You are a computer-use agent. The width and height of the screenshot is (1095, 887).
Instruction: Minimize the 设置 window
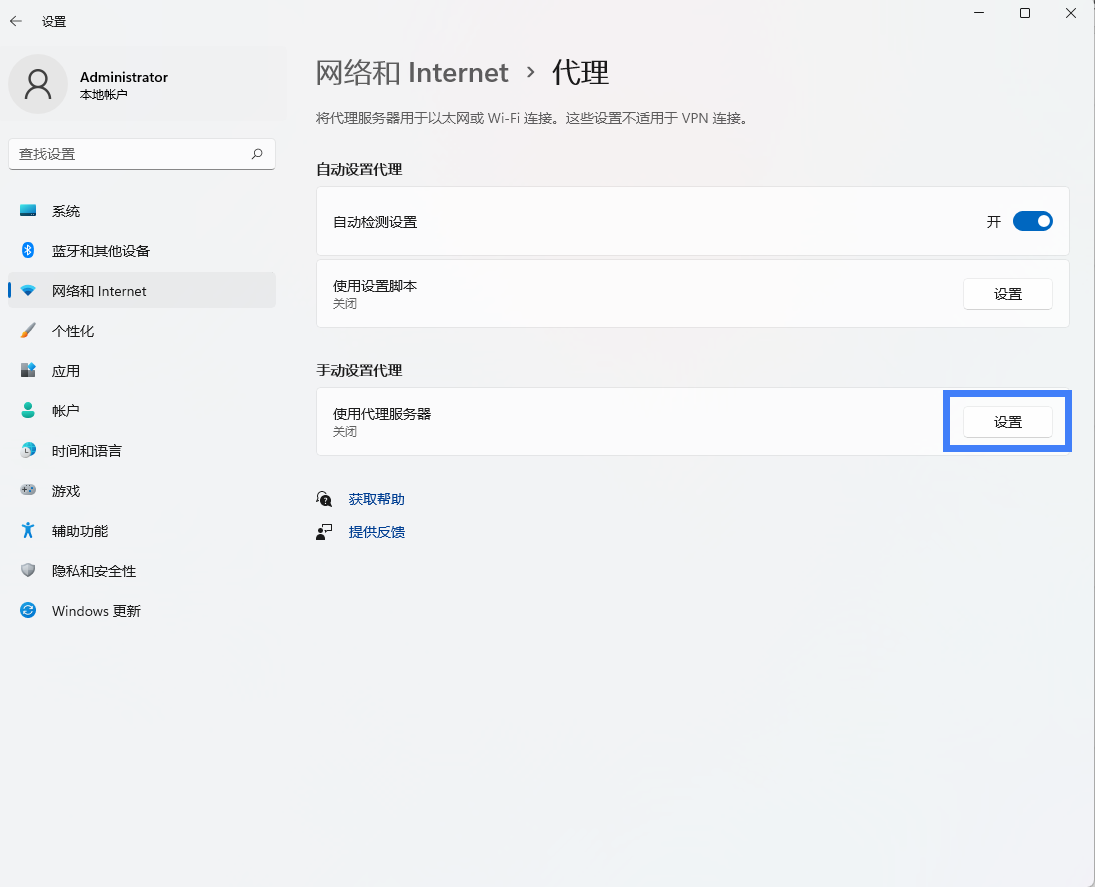click(x=979, y=13)
